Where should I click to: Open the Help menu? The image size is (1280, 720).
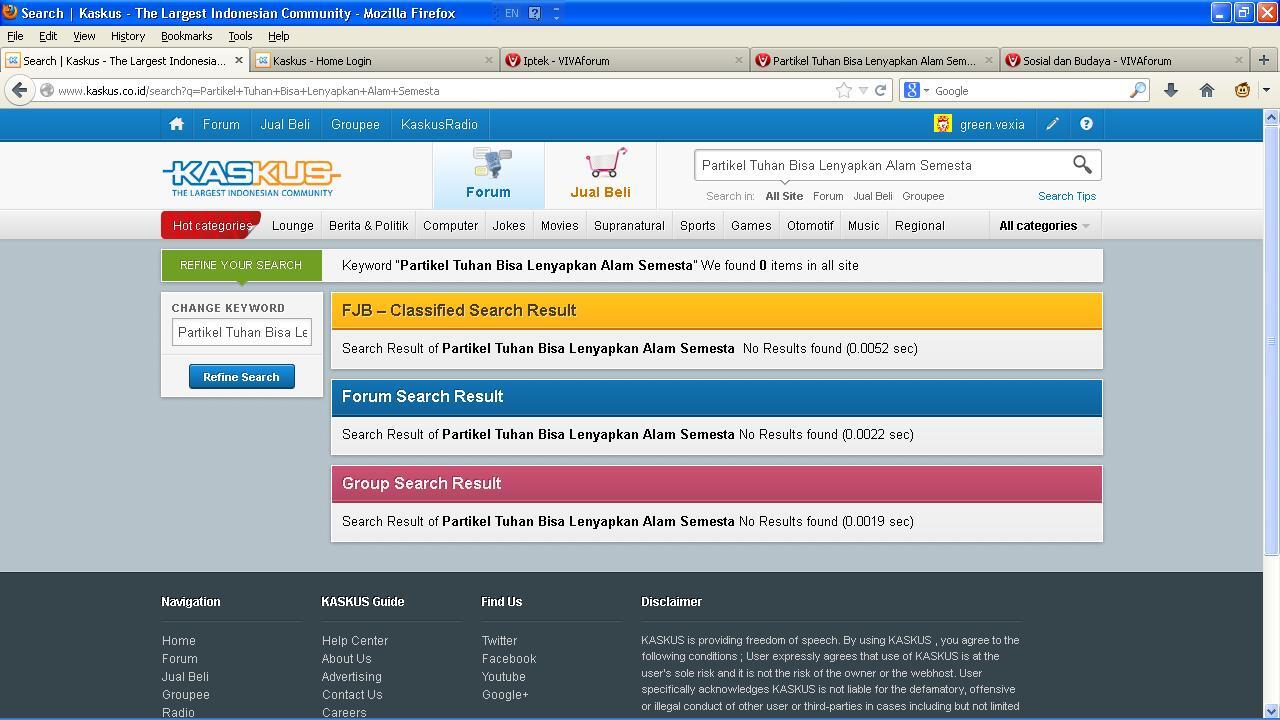point(278,36)
